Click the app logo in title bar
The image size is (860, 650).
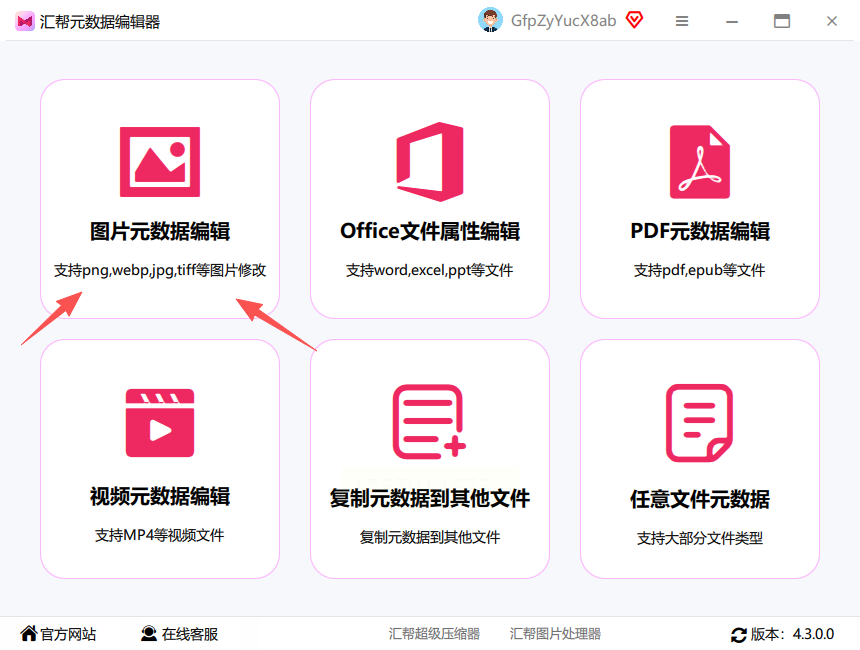point(25,21)
